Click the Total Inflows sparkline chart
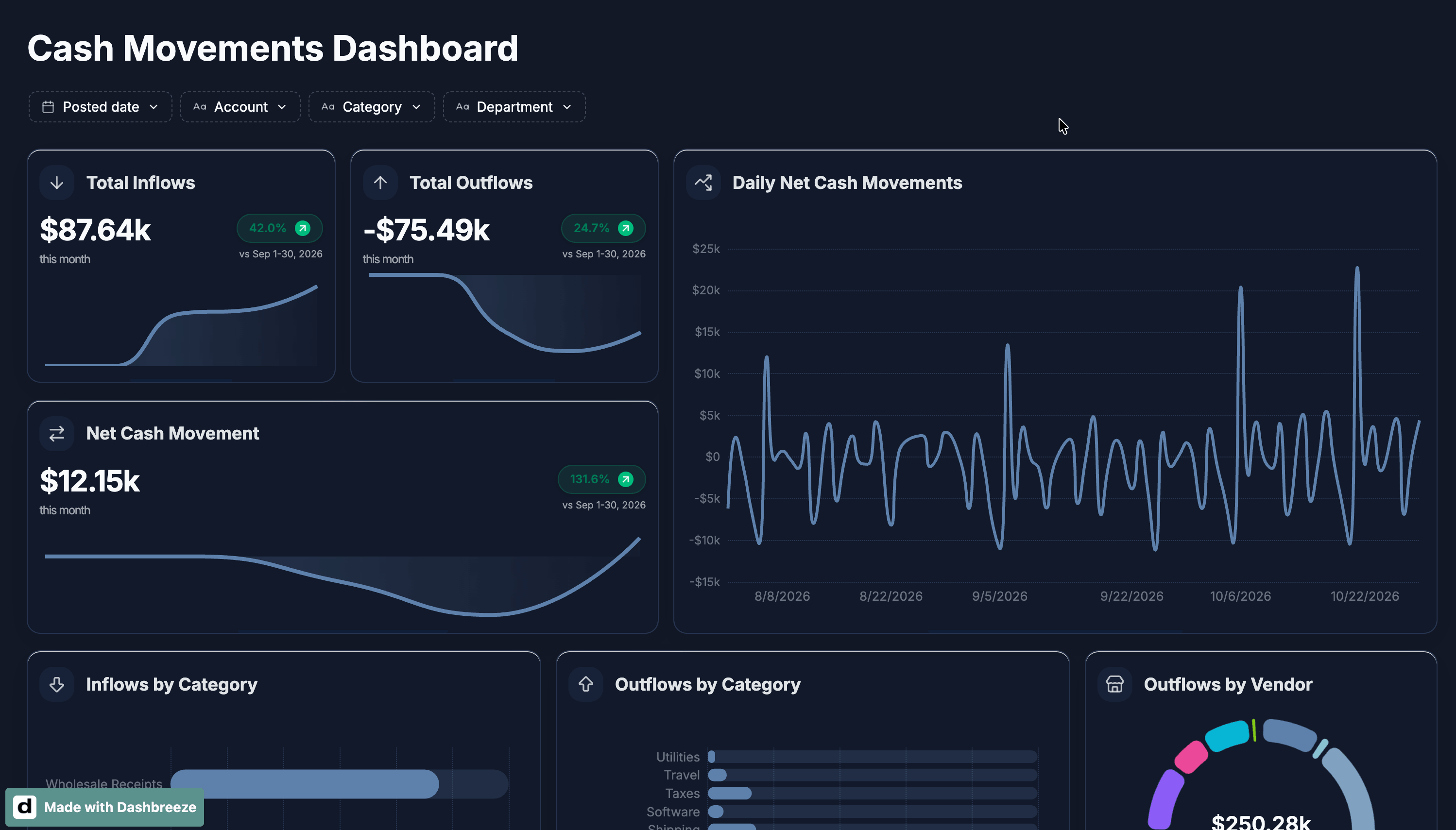 click(x=181, y=325)
